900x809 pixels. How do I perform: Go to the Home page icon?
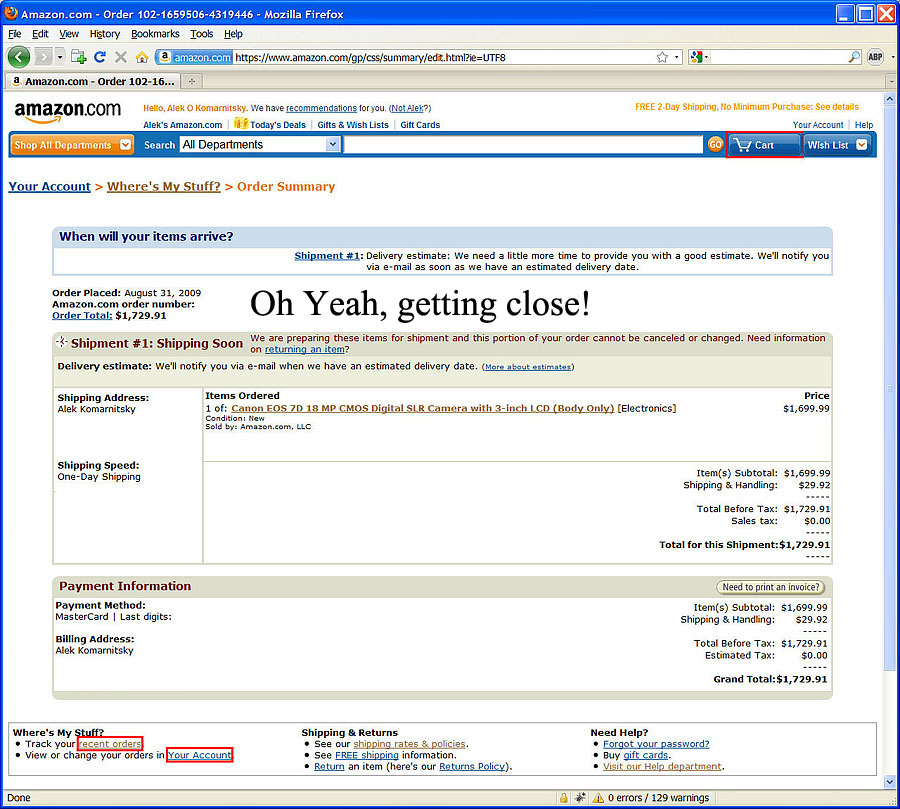click(x=142, y=57)
